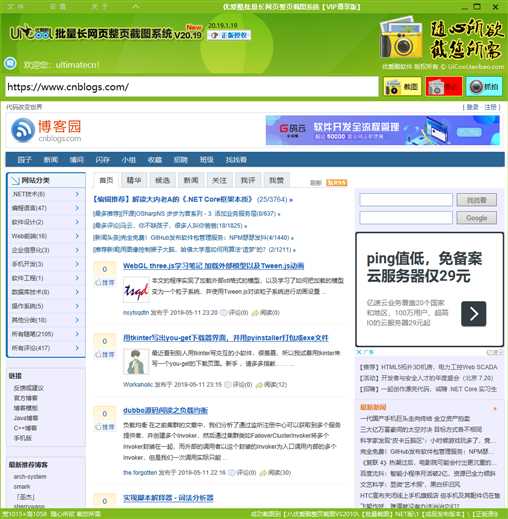Click 推荐 under the tkinter you-get post
The width and height of the screenshot is (508, 519).
[105, 355]
